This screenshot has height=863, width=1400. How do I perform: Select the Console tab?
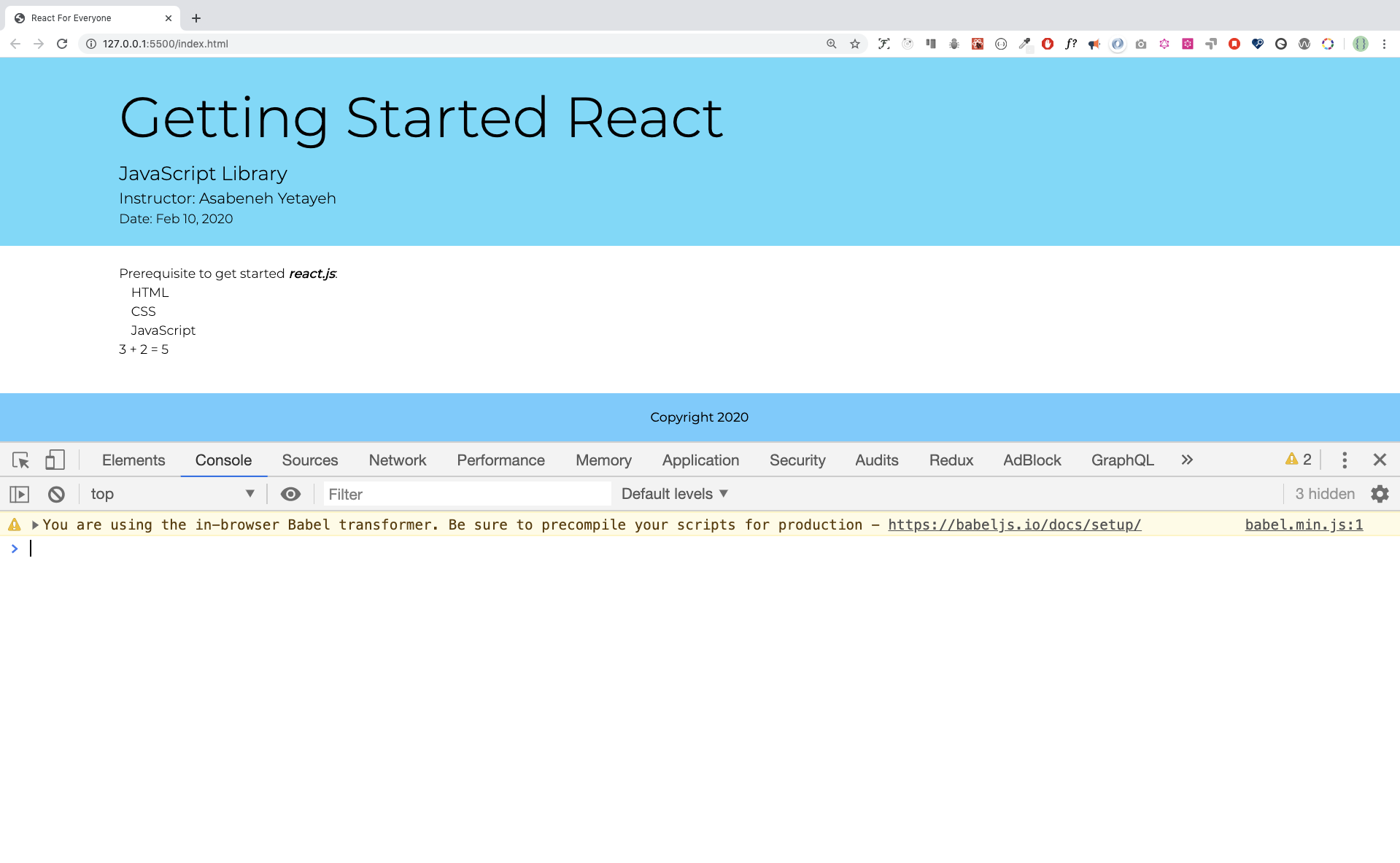pos(223,460)
